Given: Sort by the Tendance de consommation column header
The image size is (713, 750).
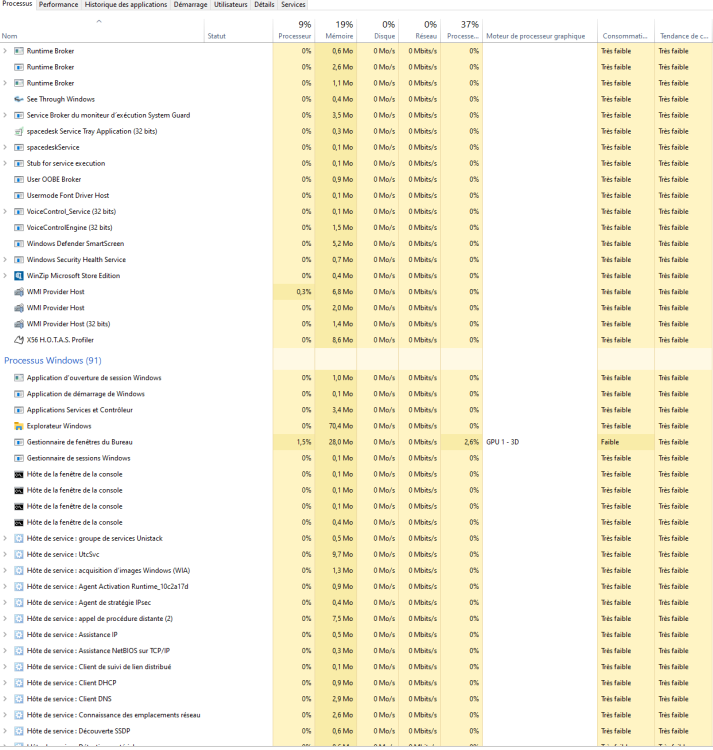Looking at the screenshot, I should tap(684, 30).
